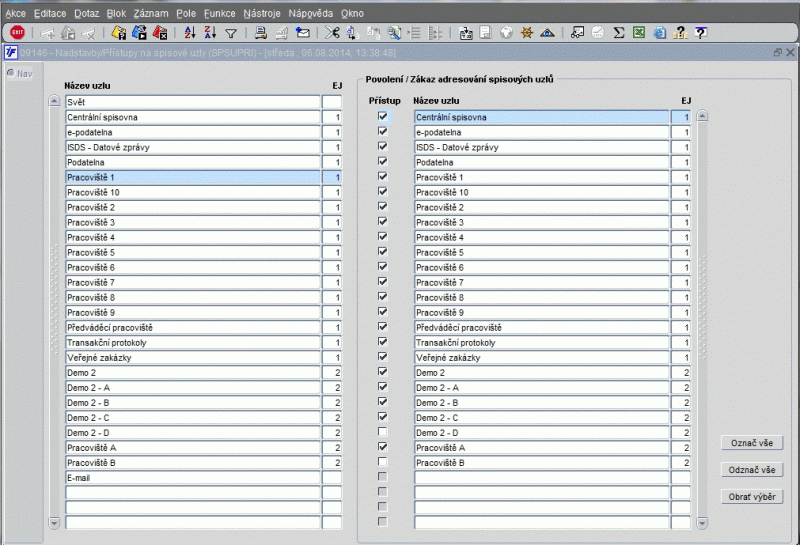Select the E-mail row in left list
800x545 pixels.
pos(193,478)
